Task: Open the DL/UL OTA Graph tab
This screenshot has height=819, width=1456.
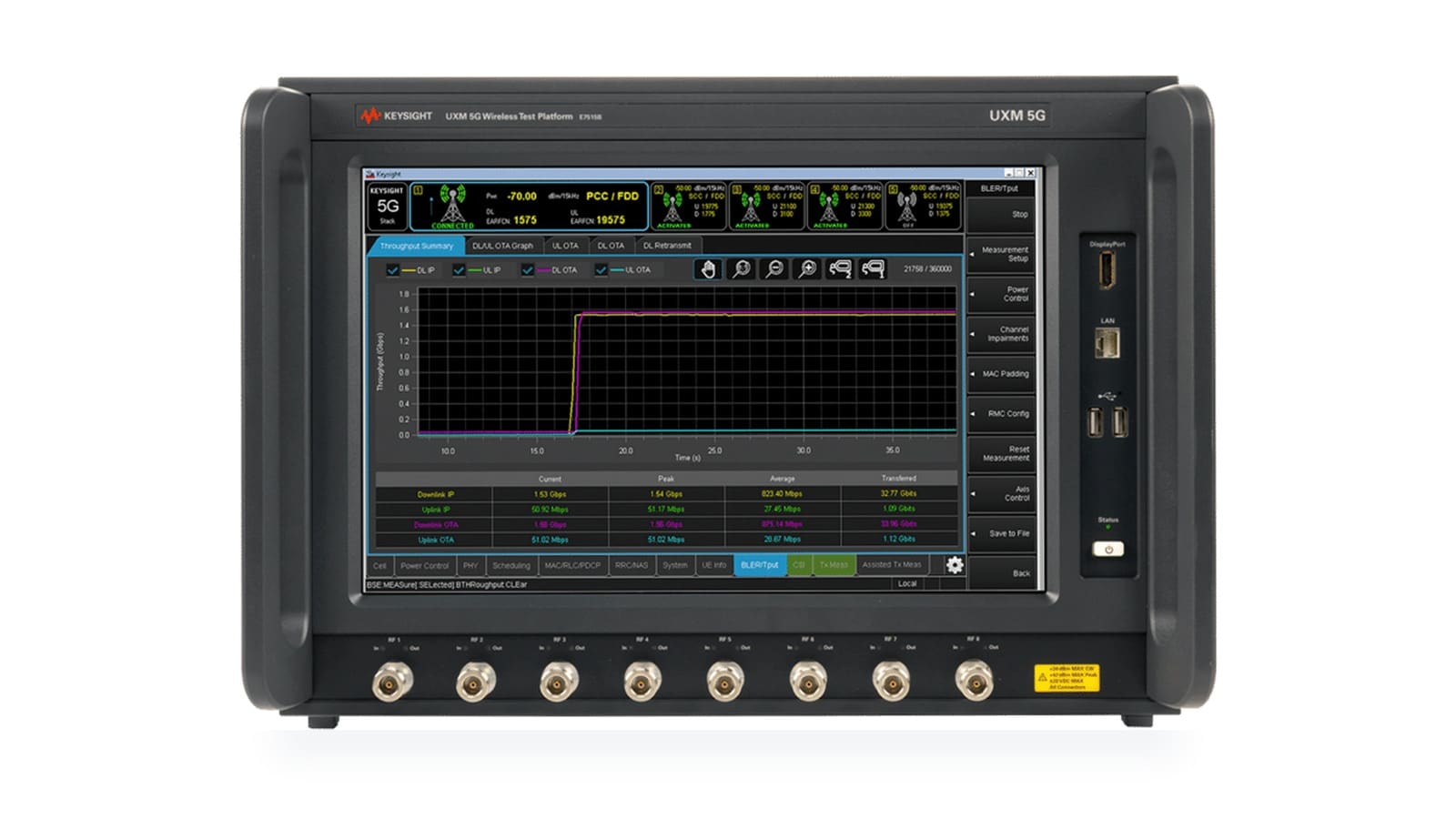Action: (502, 246)
